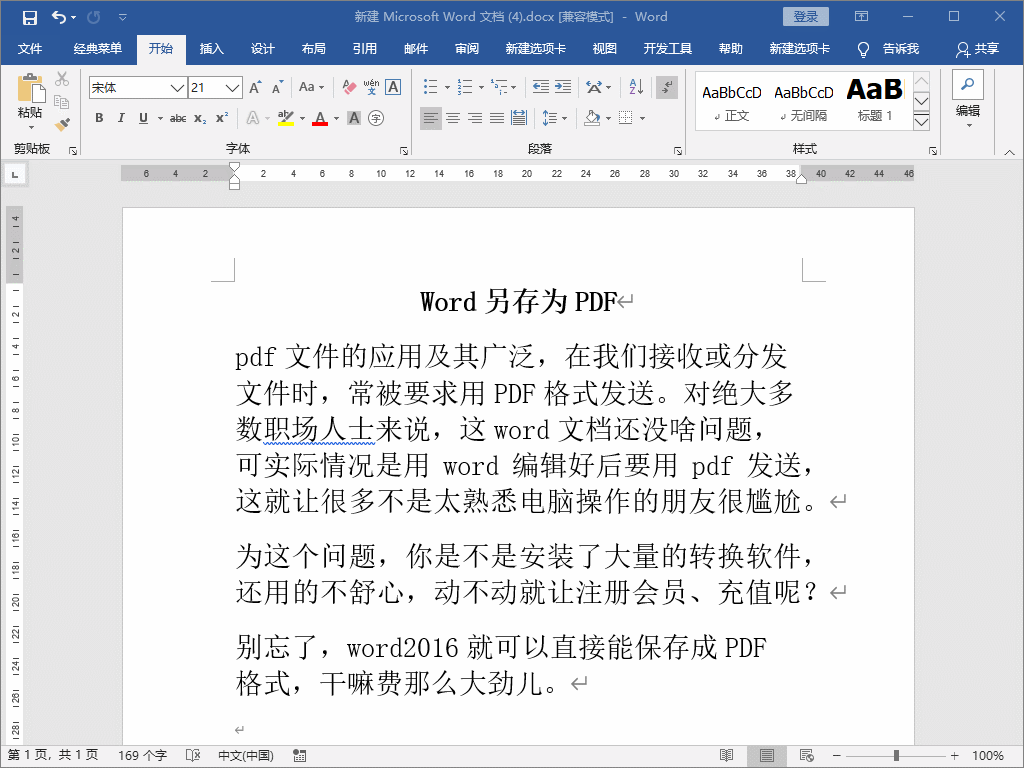1024x768 pixels.
Task: Switch to the 插入 tab
Action: click(x=211, y=49)
